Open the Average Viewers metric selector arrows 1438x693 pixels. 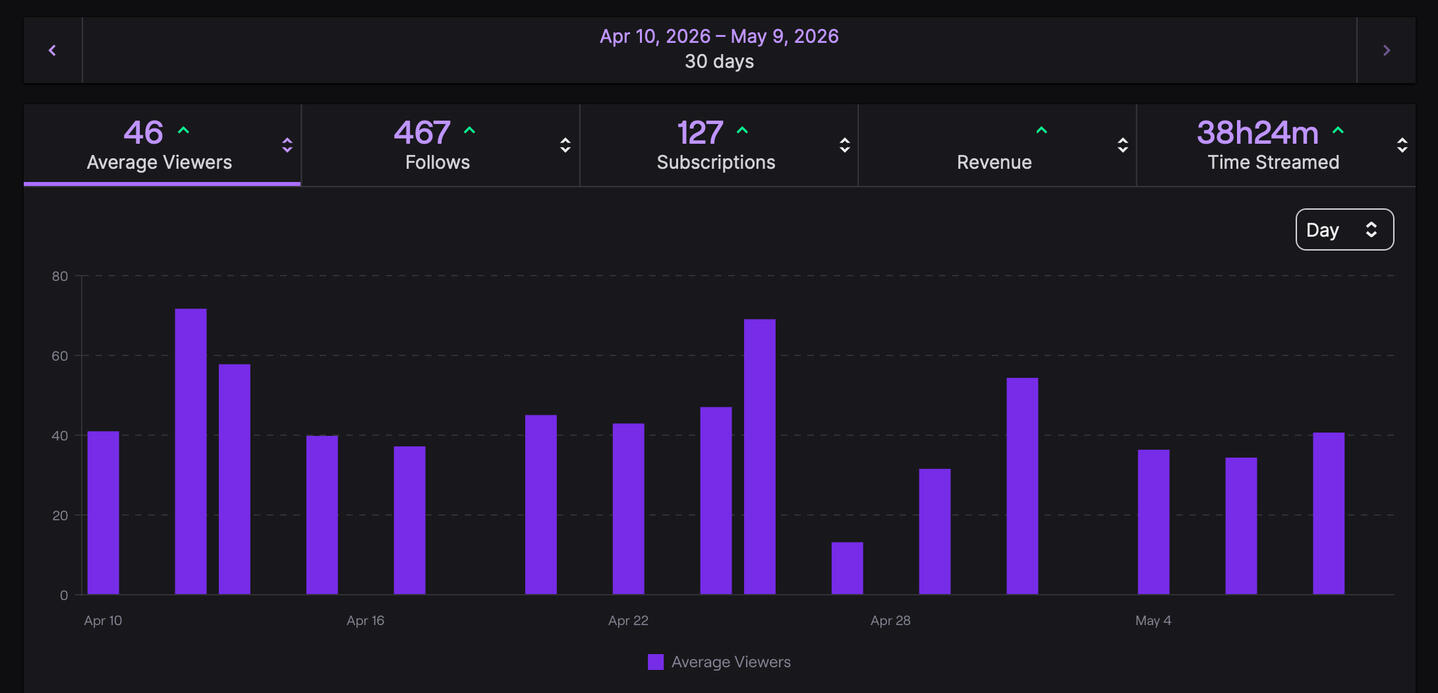(287, 145)
